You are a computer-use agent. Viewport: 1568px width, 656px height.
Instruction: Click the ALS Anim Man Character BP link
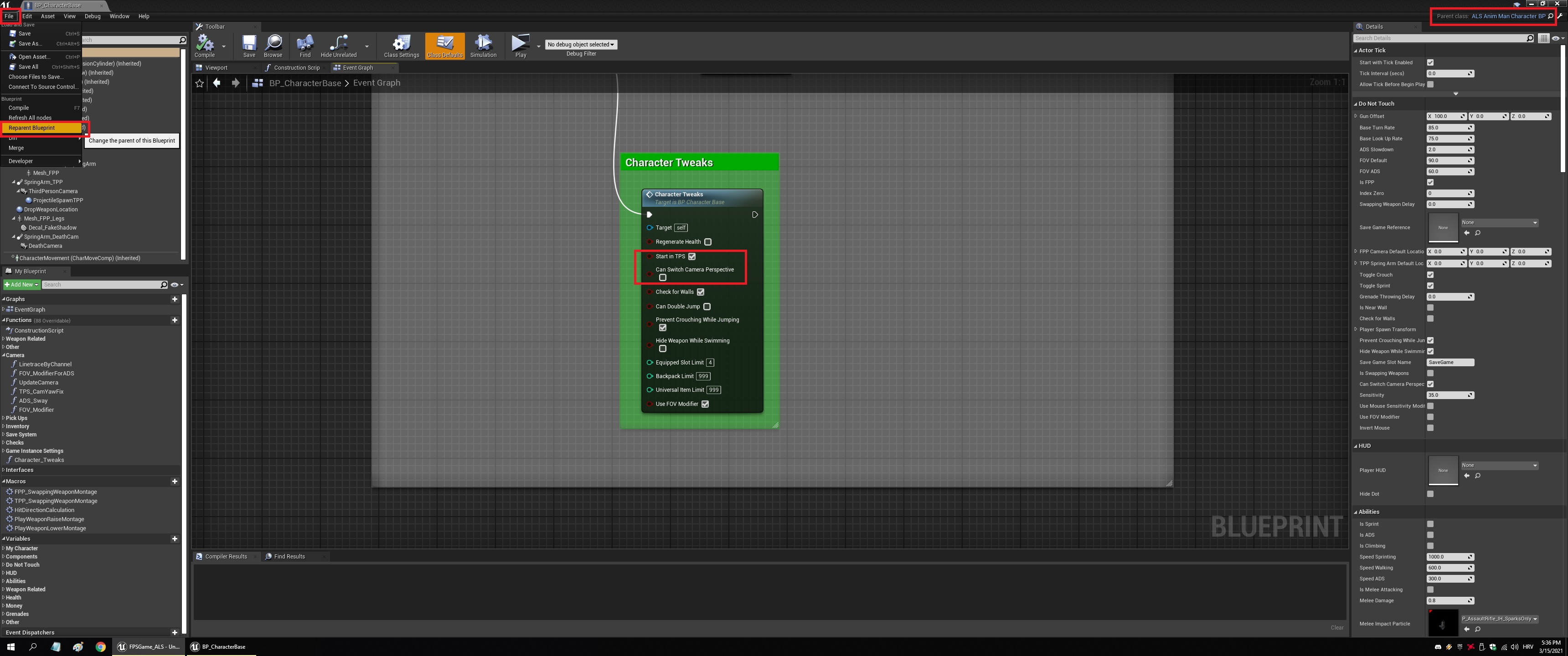[x=1508, y=16]
